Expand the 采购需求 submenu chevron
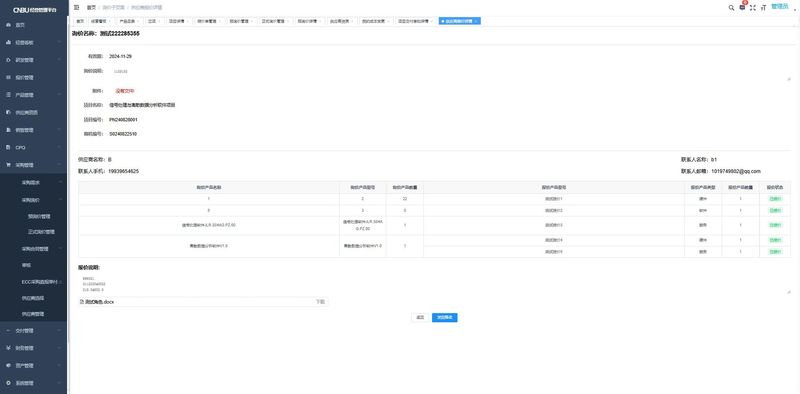Image resolution: width=800 pixels, height=394 pixels. (x=60, y=182)
